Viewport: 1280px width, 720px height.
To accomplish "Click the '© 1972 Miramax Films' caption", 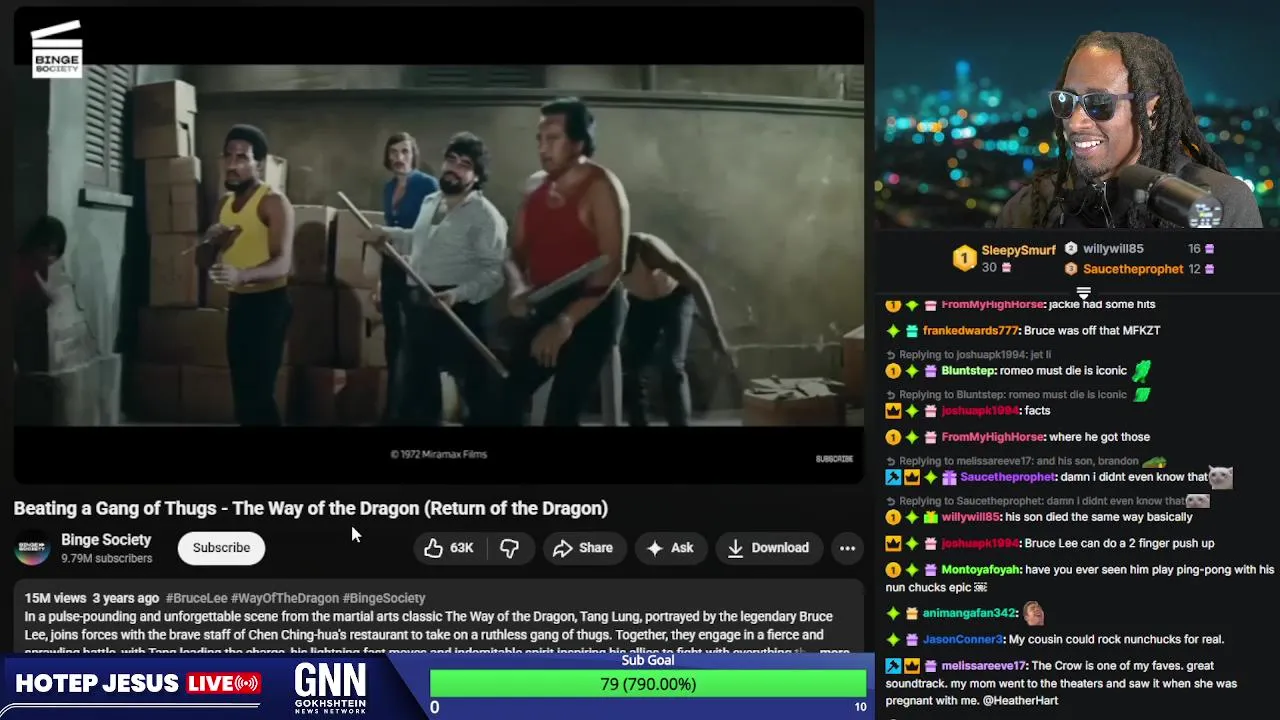I will (x=438, y=454).
